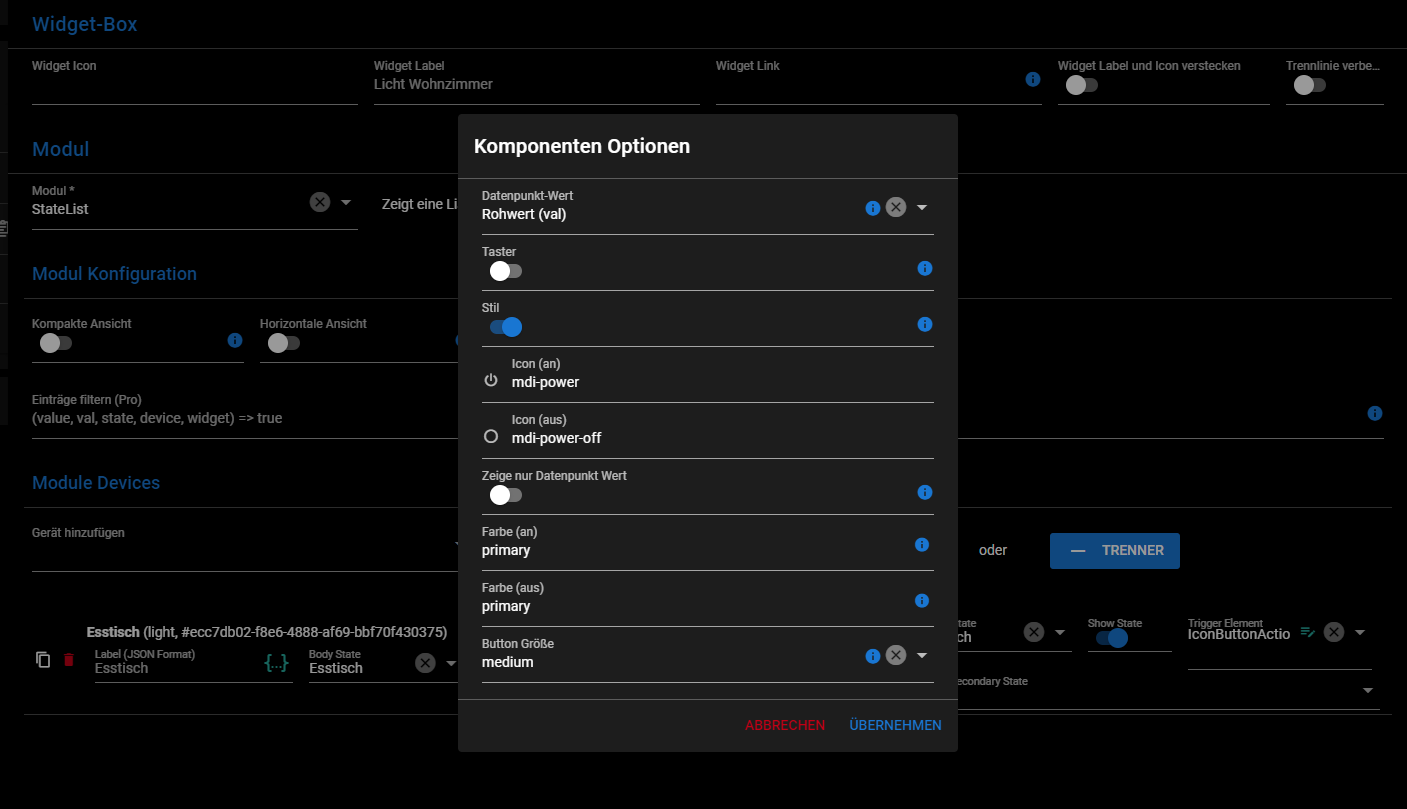Toggle Widget Label und Icon verstecken
Image resolution: width=1407 pixels, height=809 pixels.
1081,85
